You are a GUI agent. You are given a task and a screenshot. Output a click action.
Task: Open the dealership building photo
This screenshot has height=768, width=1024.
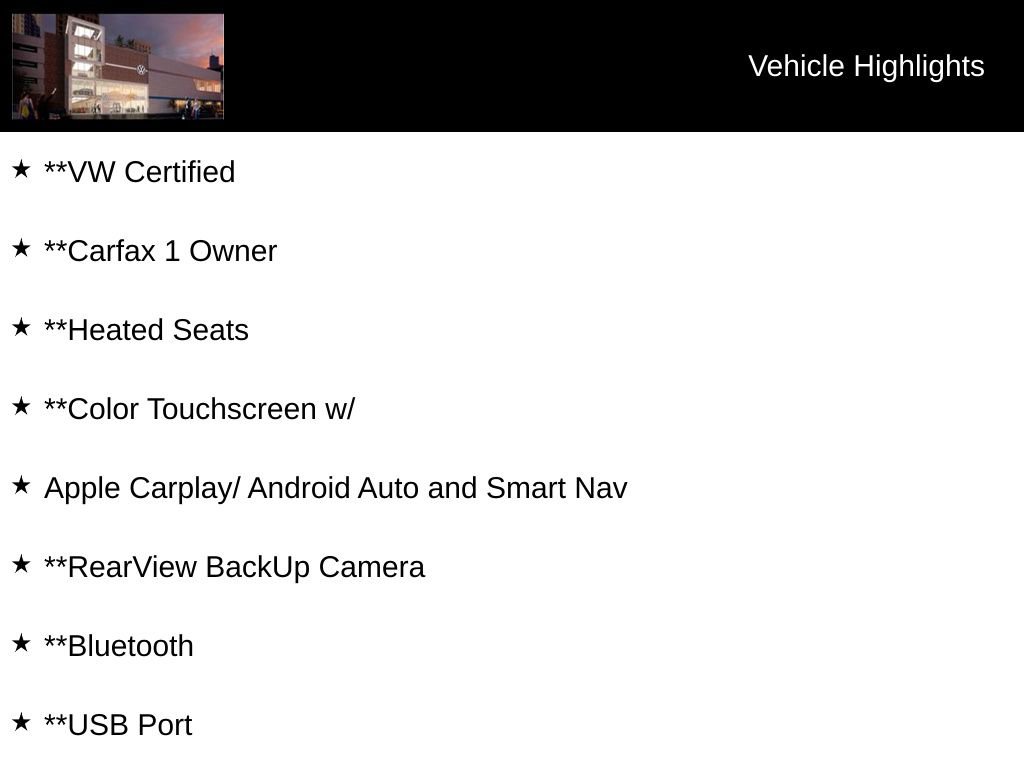tap(118, 66)
